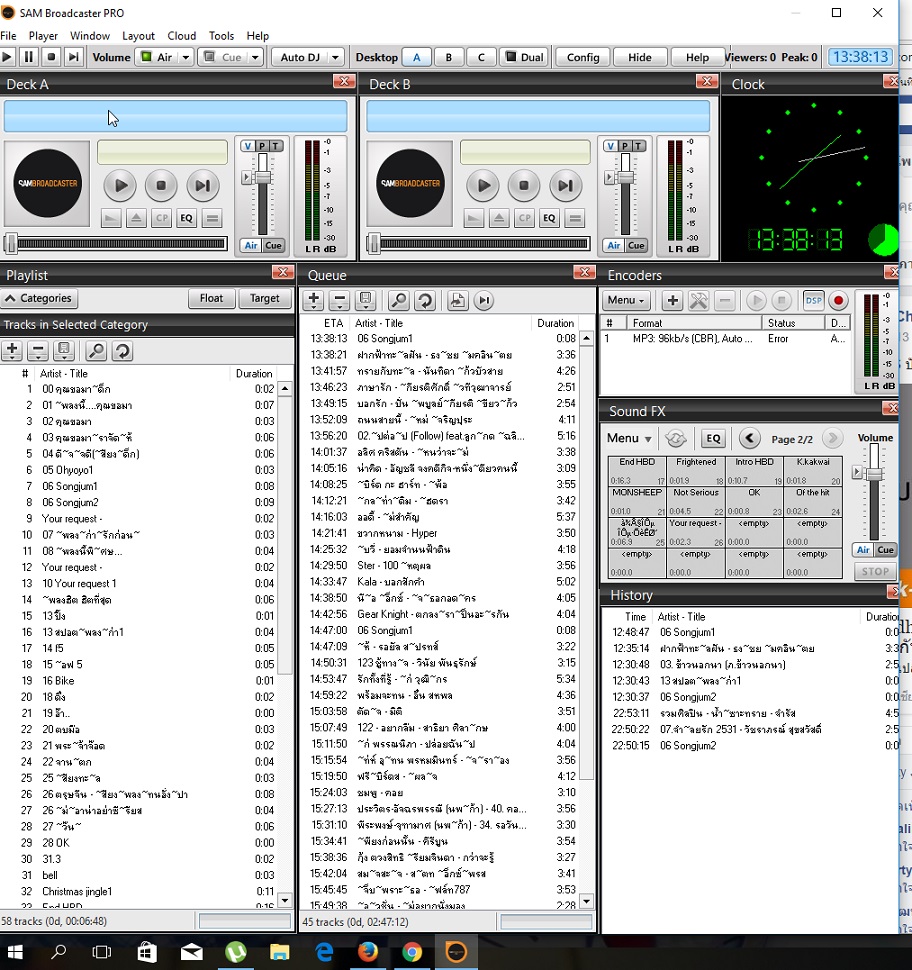
Task: Open the Auto DJ dropdown arrow
Action: click(x=335, y=58)
